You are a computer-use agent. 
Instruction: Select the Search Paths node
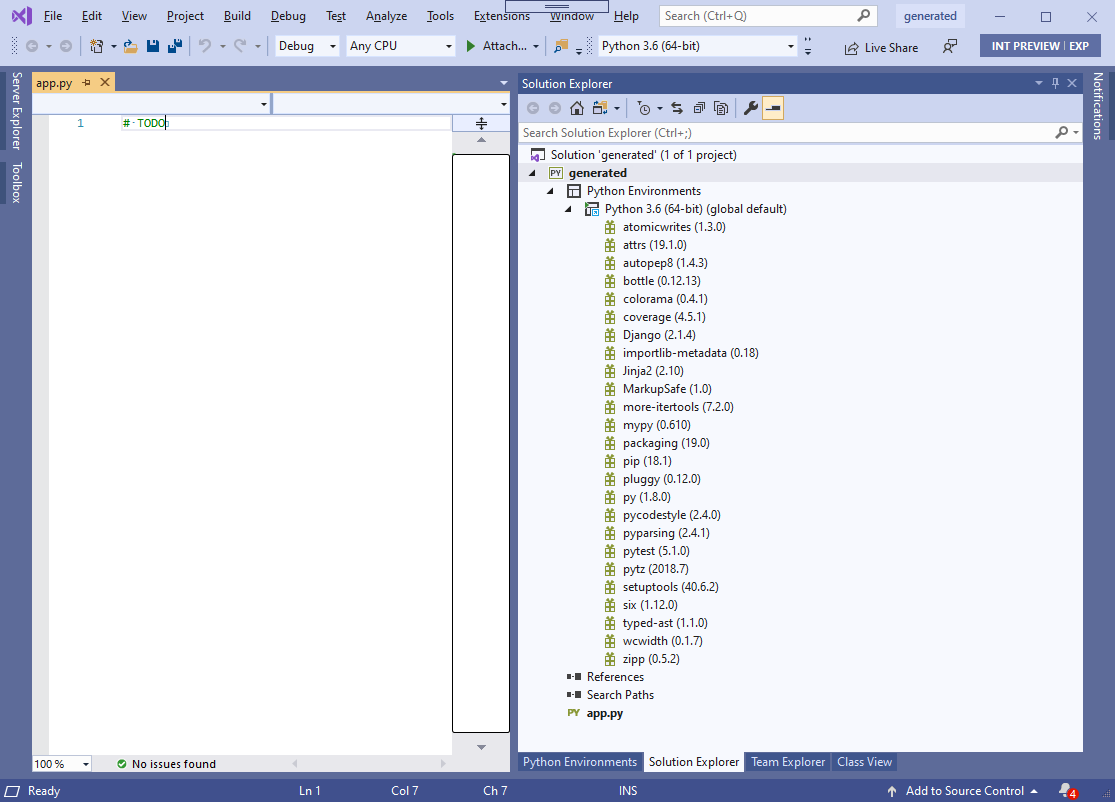[620, 695]
